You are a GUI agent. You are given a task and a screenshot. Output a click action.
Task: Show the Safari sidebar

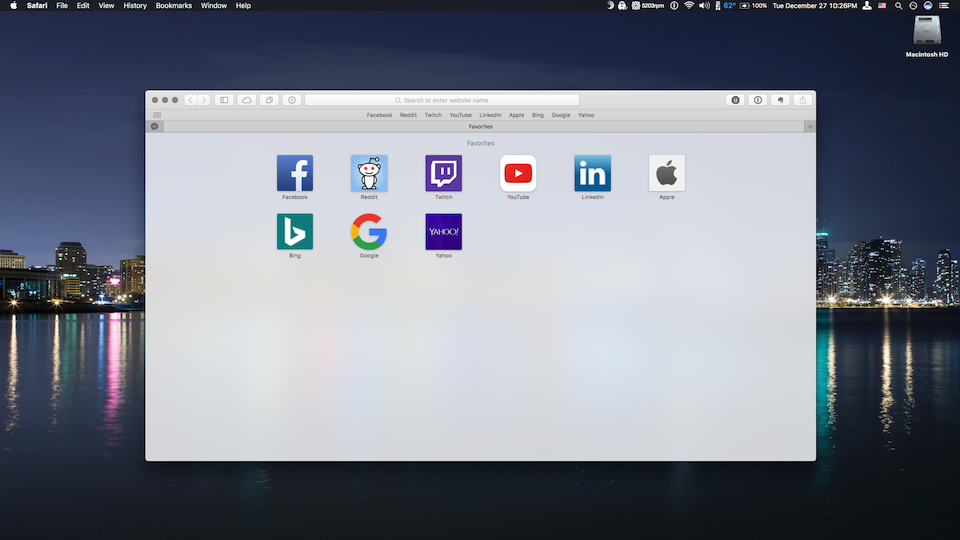224,100
